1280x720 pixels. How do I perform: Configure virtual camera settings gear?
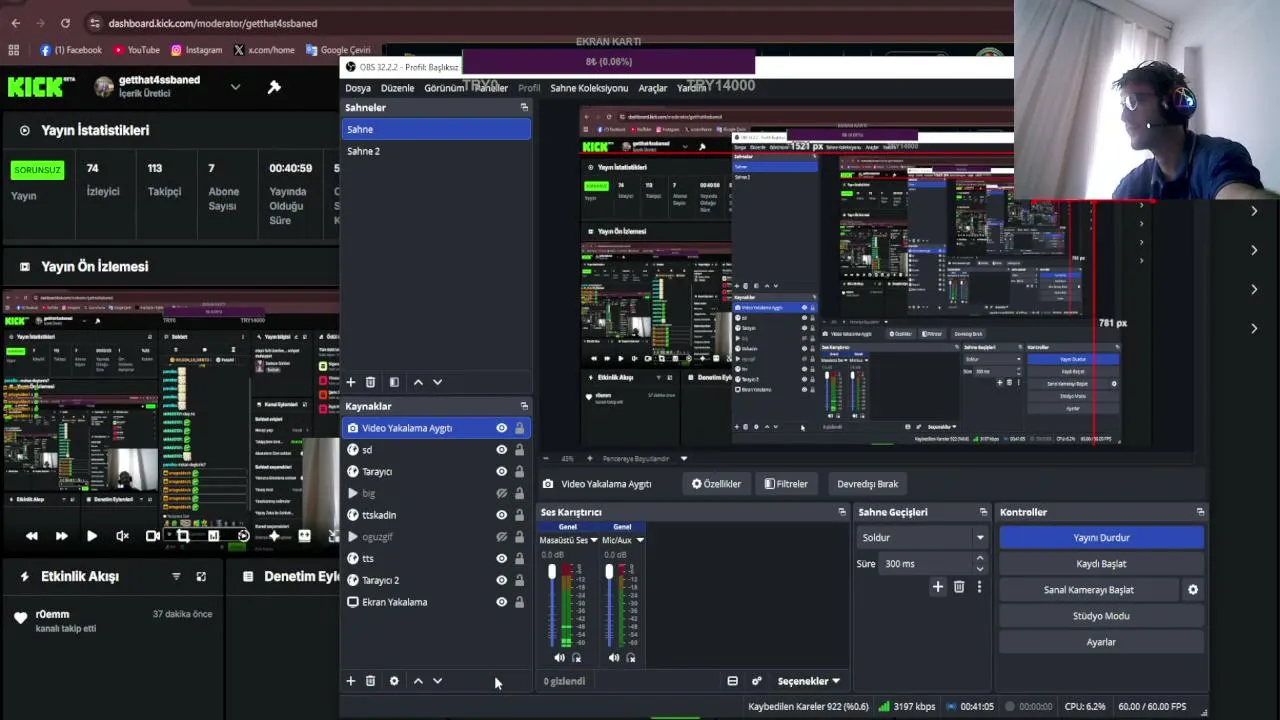(1192, 590)
